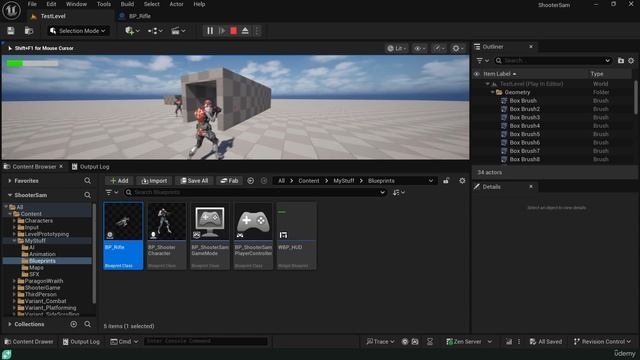Open Content Browser settings gear

[462, 180]
